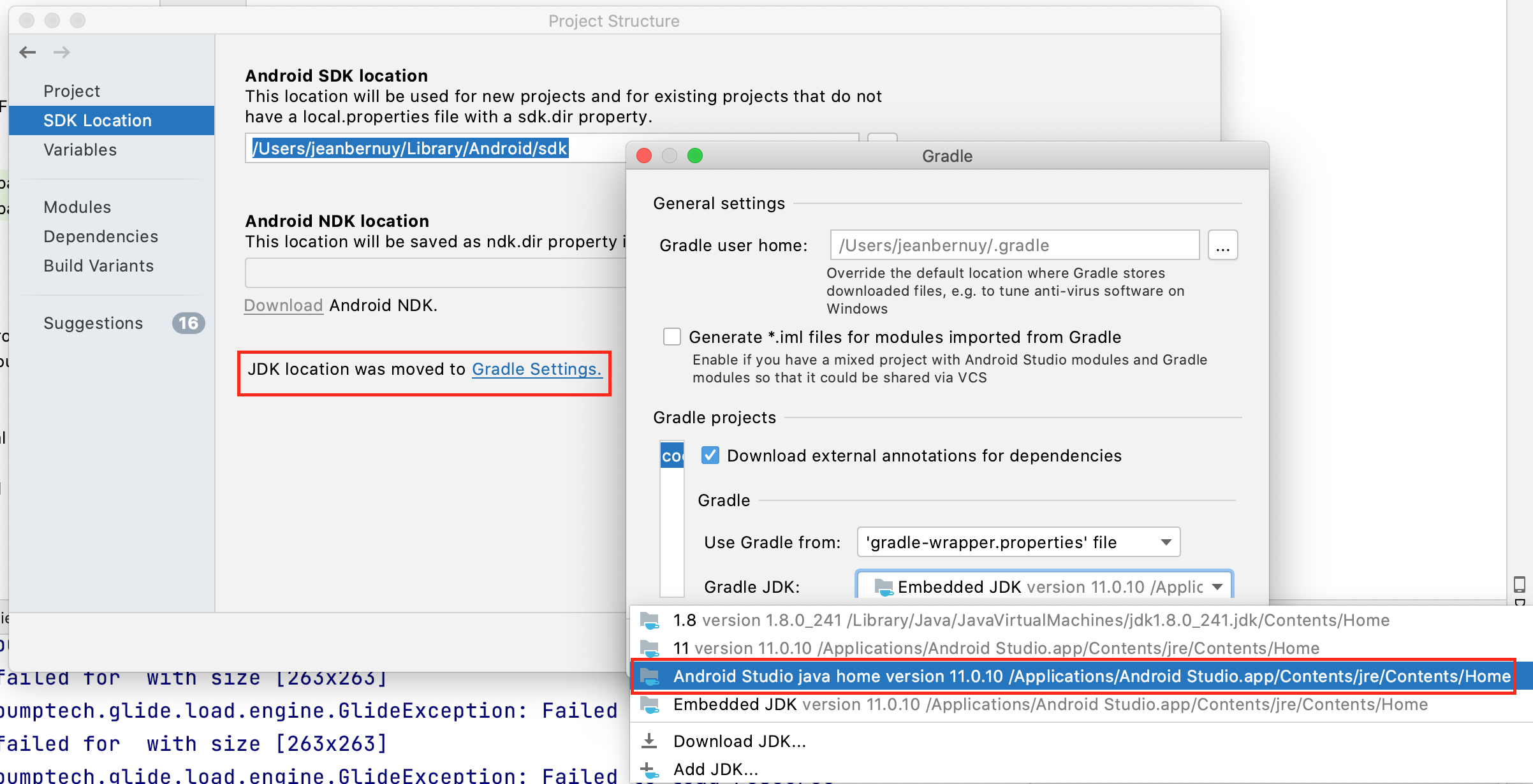Viewport: 1533px width, 784px height.
Task: Click browse button next to Gradle user home
Action: point(1222,245)
